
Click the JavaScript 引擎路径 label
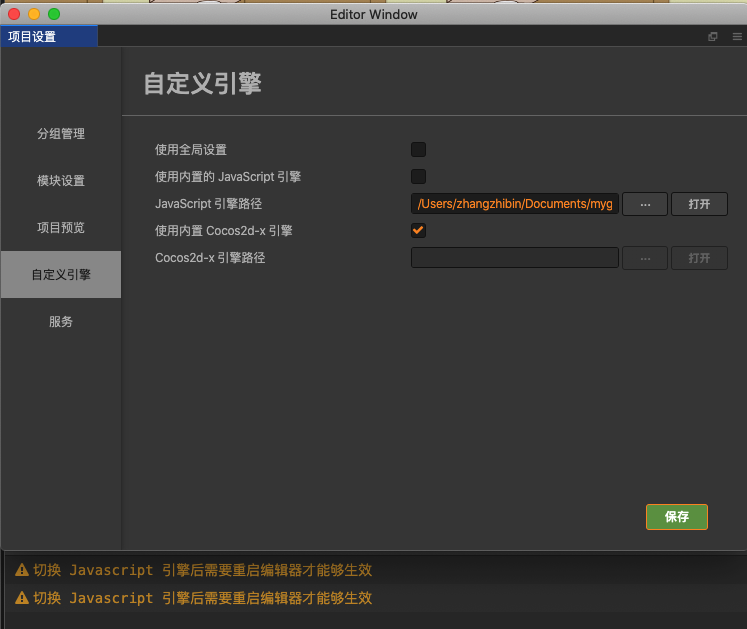tap(209, 204)
